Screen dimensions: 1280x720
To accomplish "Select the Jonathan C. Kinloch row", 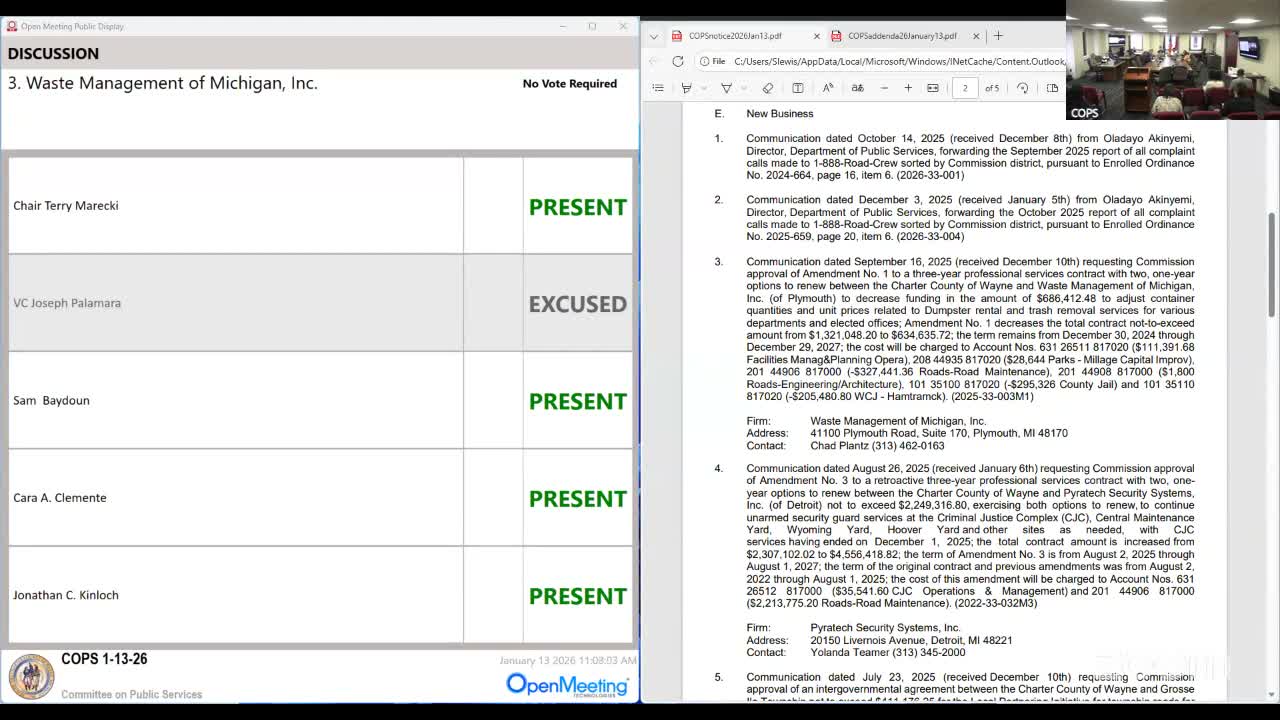I will [x=320, y=595].
